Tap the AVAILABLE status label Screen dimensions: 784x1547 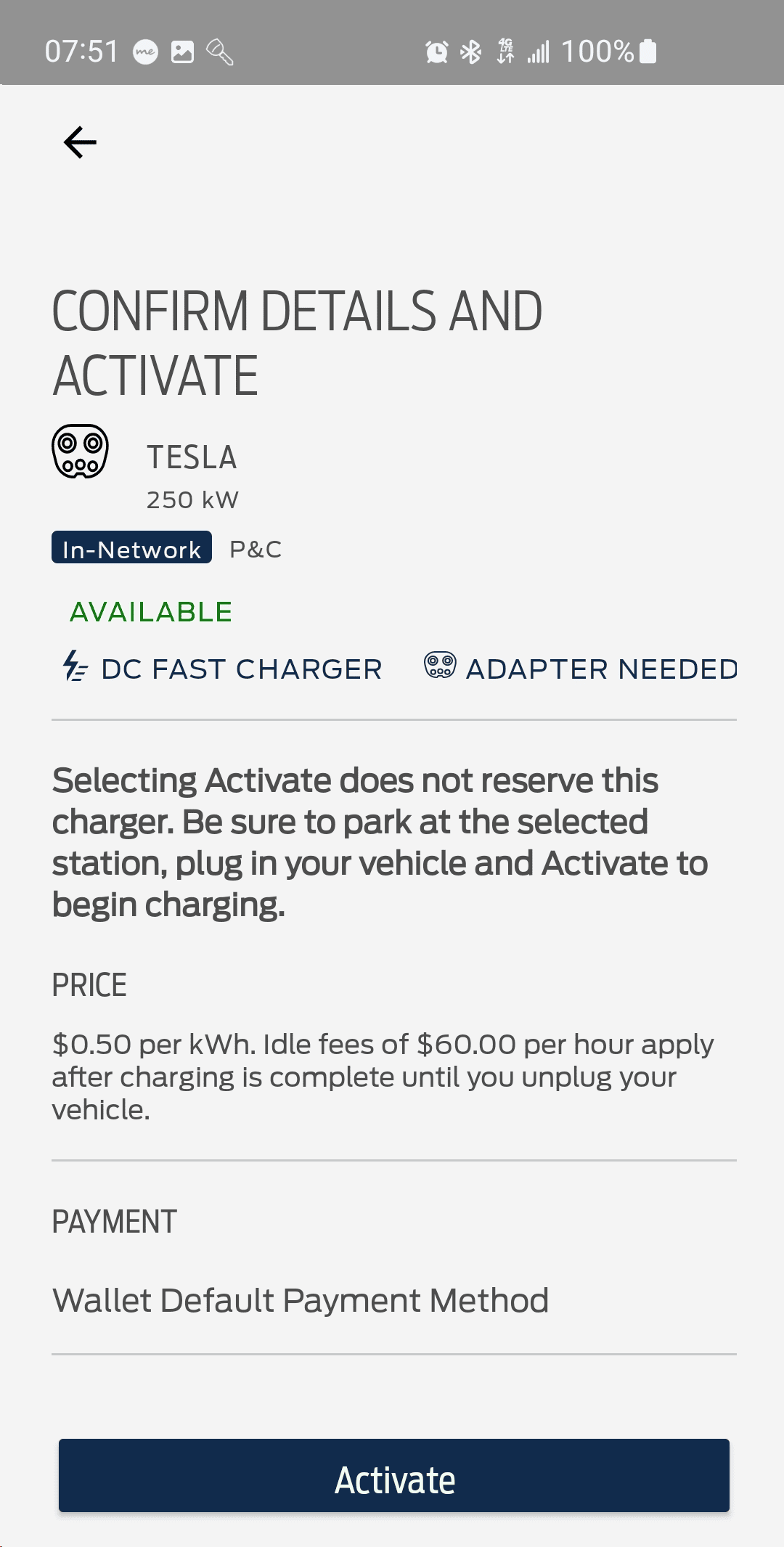pyautogui.click(x=151, y=612)
